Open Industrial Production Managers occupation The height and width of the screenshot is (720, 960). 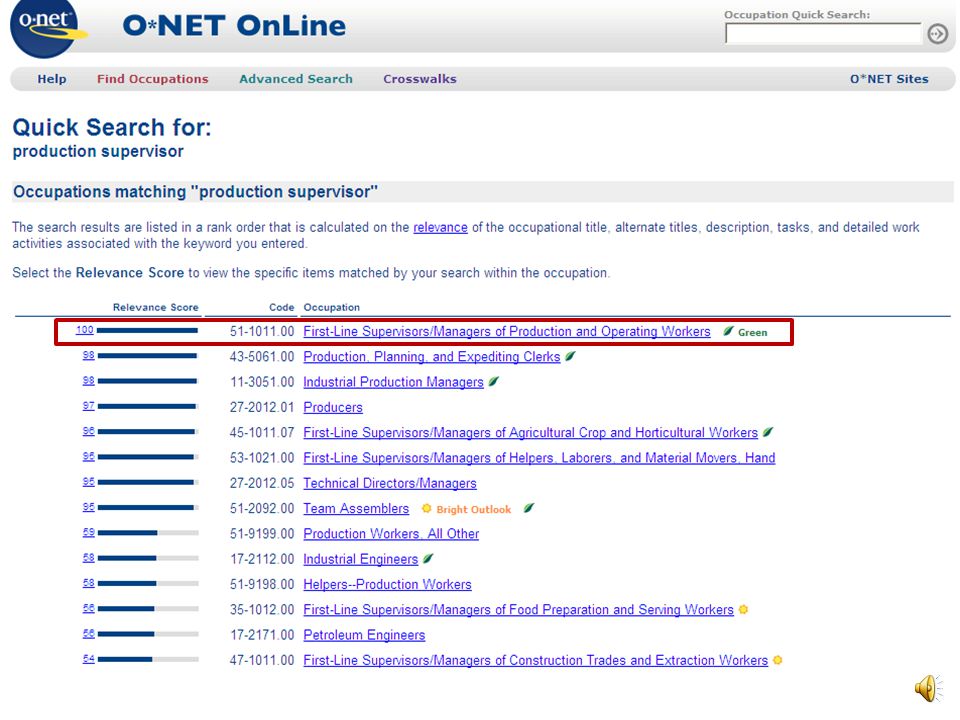click(393, 382)
